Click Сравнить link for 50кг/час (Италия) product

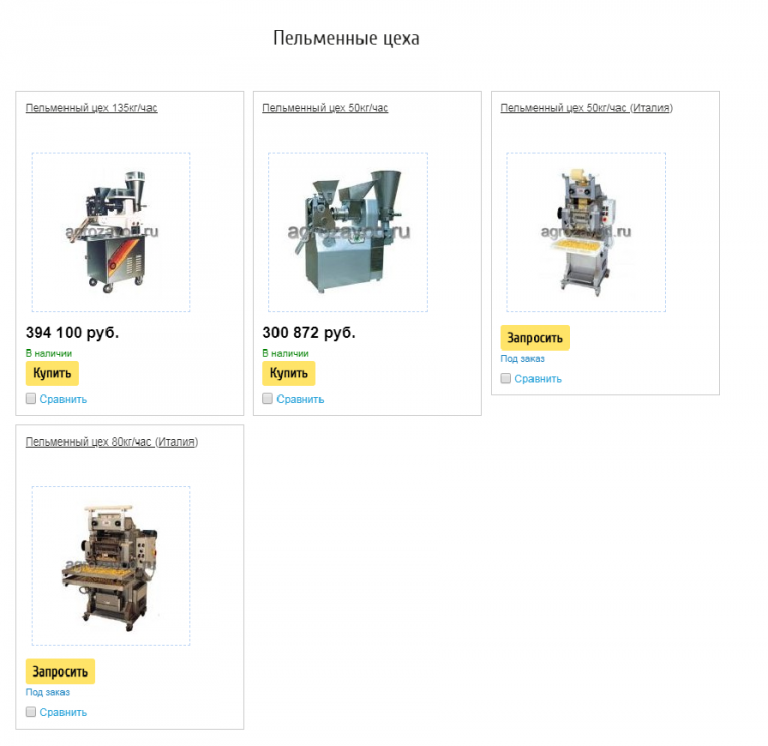click(538, 379)
